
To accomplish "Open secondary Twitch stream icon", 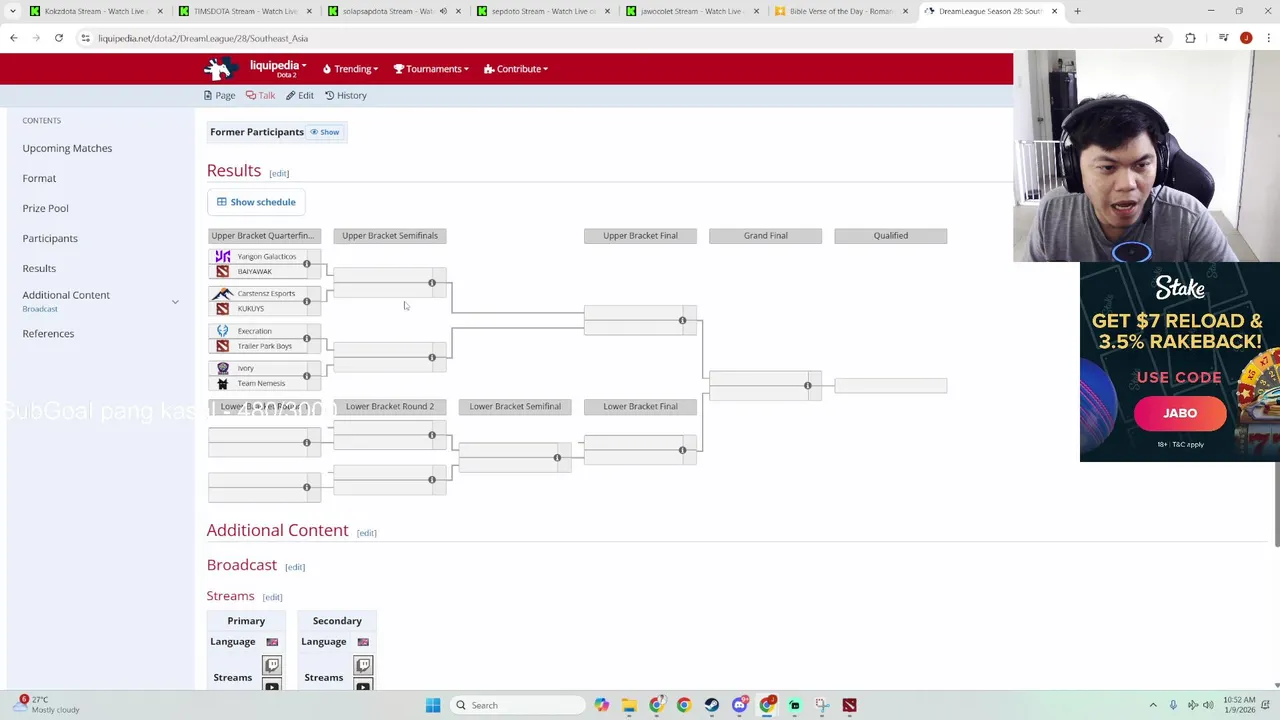I will click(362, 665).
